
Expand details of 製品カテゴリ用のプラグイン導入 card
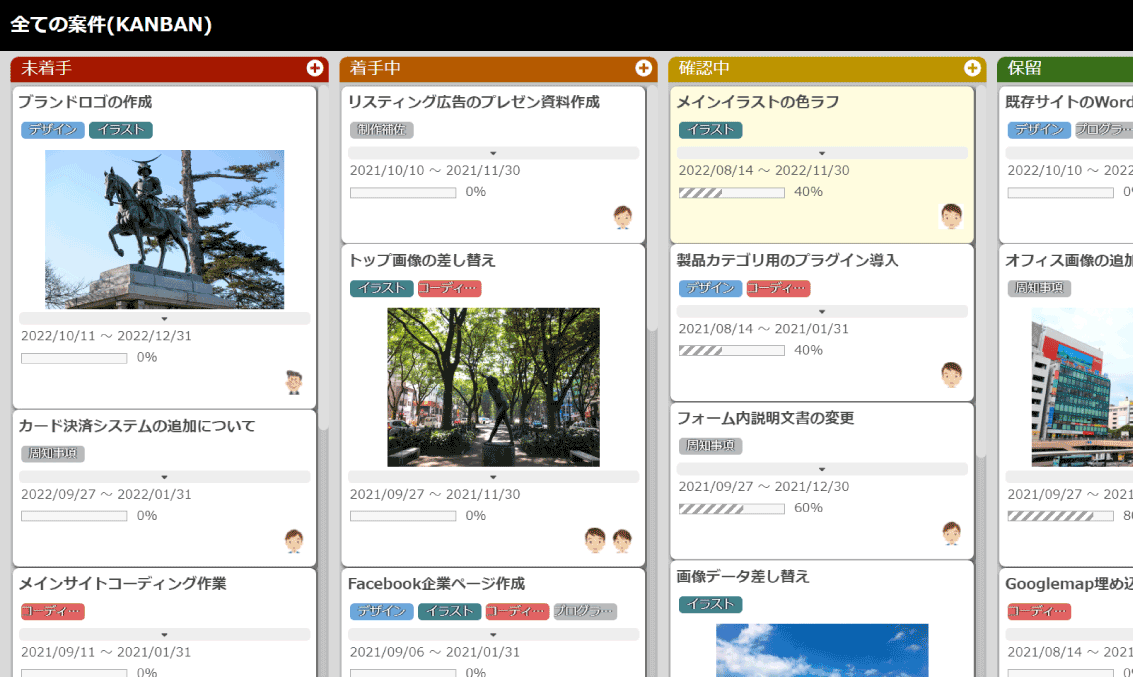pyautogui.click(x=822, y=311)
